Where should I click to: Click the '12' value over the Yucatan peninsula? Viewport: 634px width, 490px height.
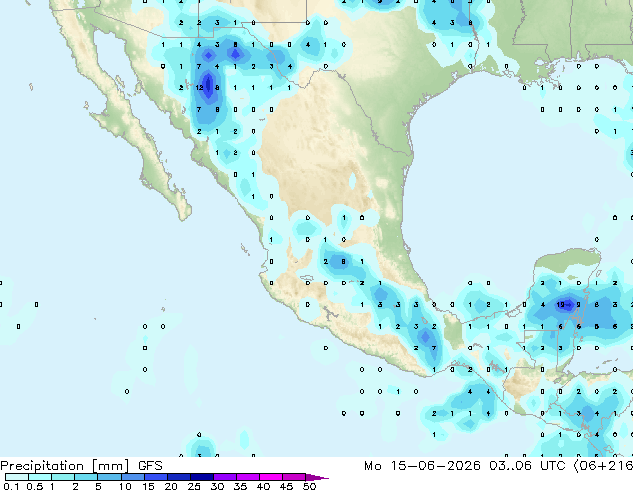[x=560, y=304]
